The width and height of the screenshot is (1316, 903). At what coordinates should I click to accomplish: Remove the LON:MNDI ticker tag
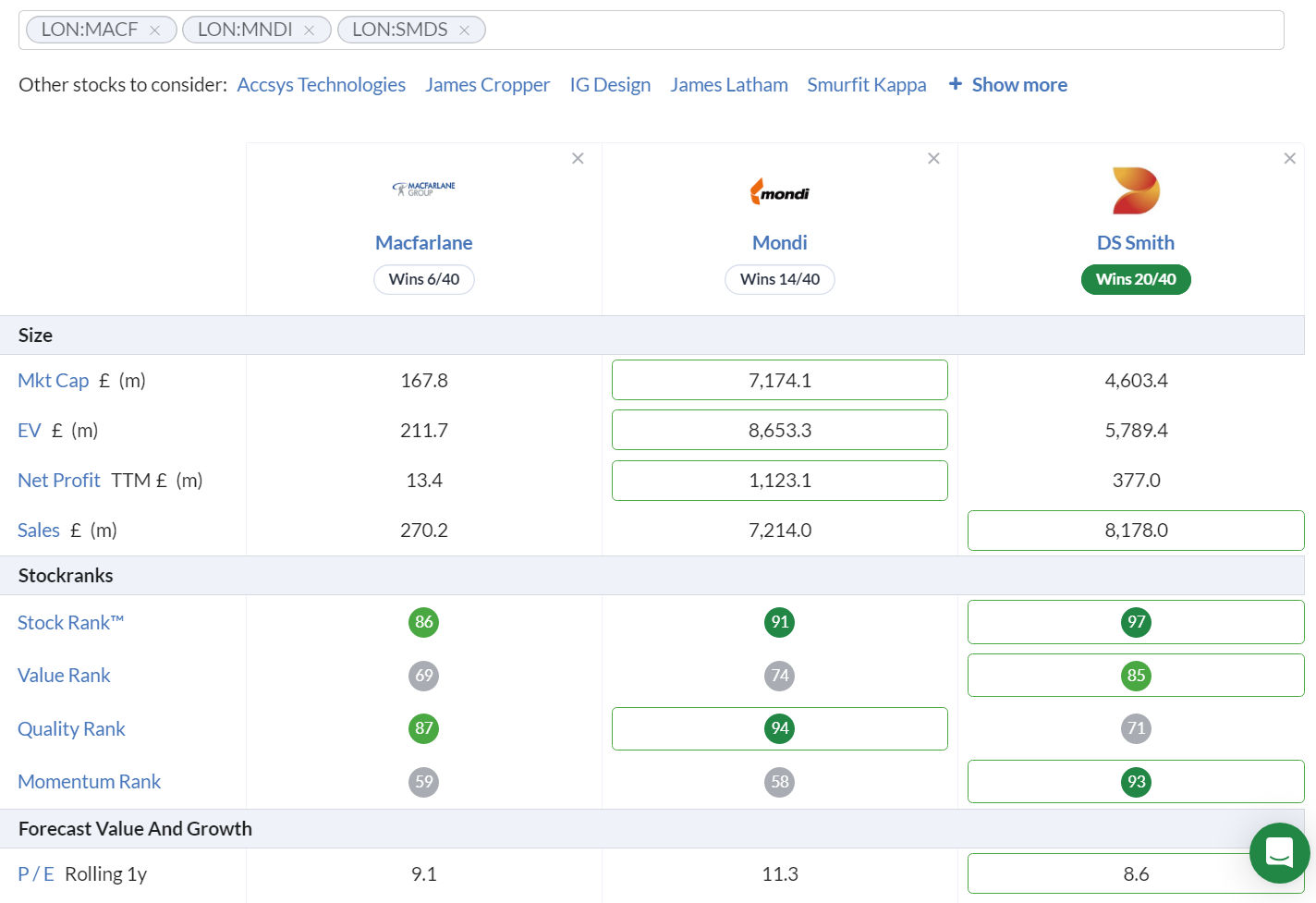point(310,31)
